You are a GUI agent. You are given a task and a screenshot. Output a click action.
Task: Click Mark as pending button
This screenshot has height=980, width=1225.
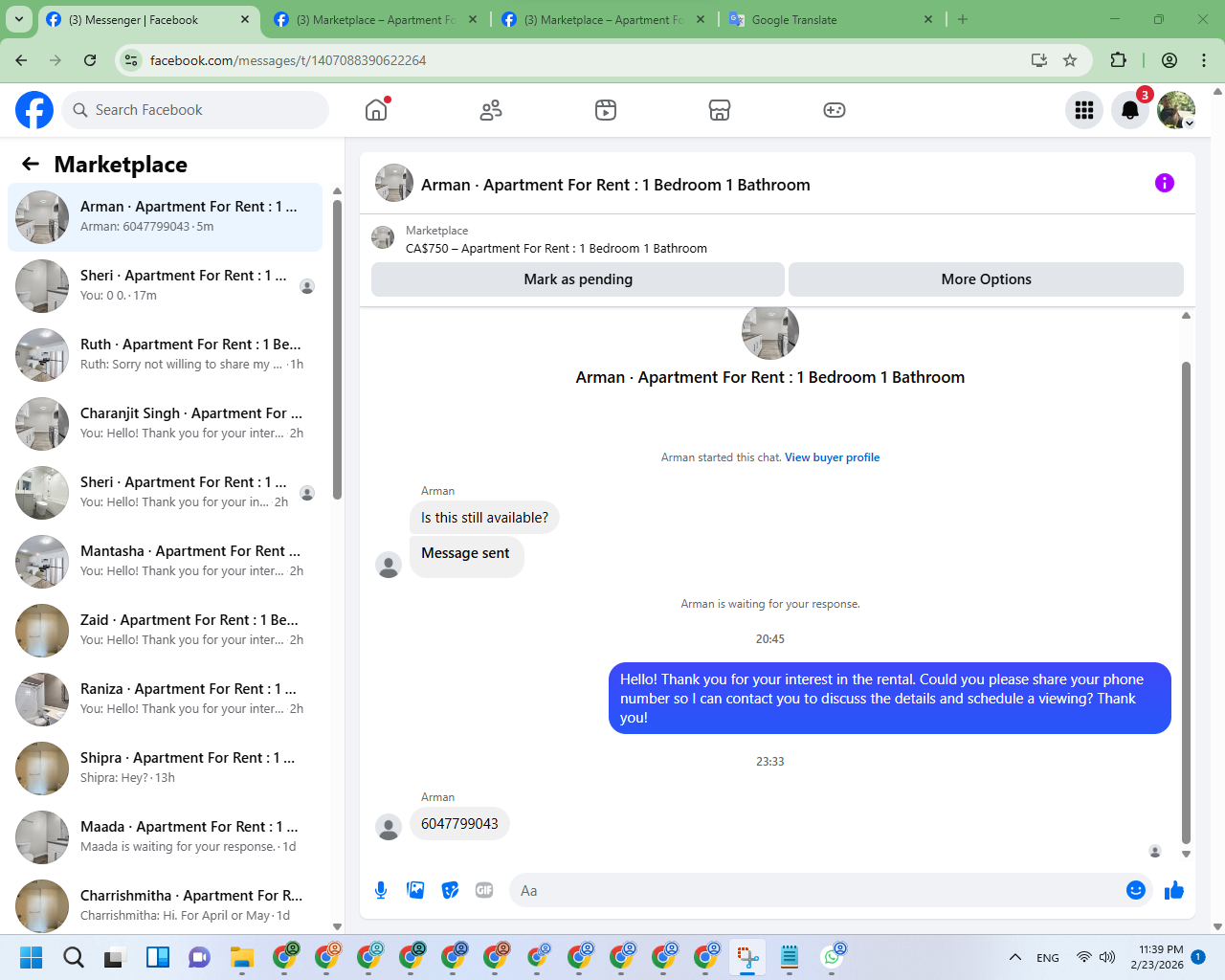[578, 279]
